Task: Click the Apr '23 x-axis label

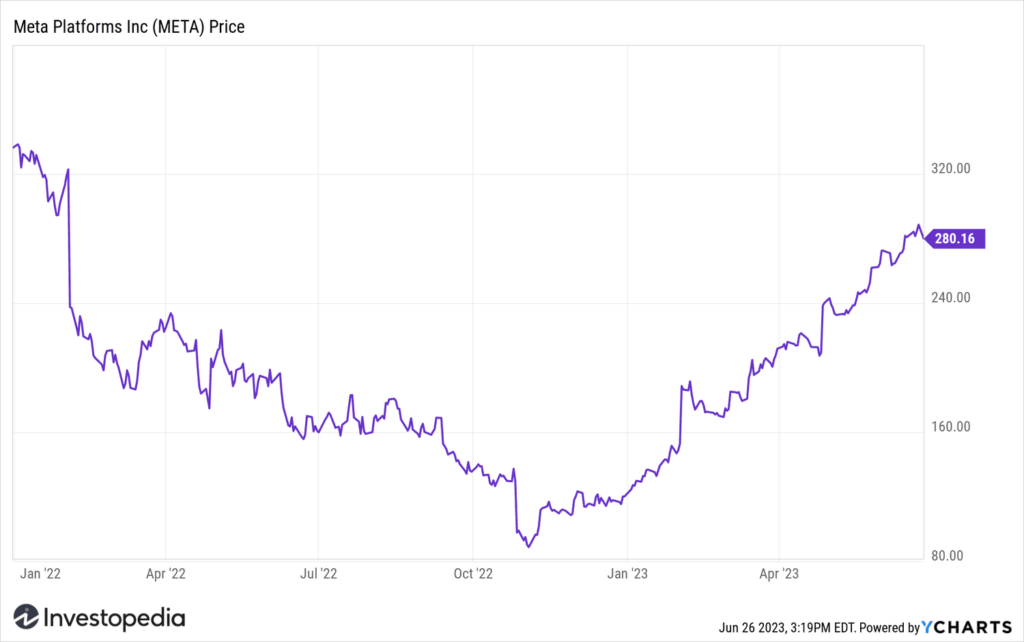Action: (x=779, y=573)
